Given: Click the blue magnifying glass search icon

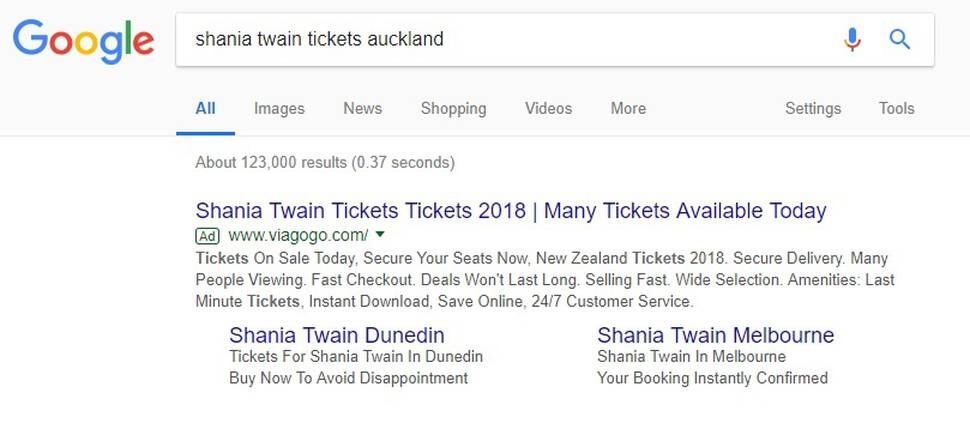Looking at the screenshot, I should pos(899,40).
